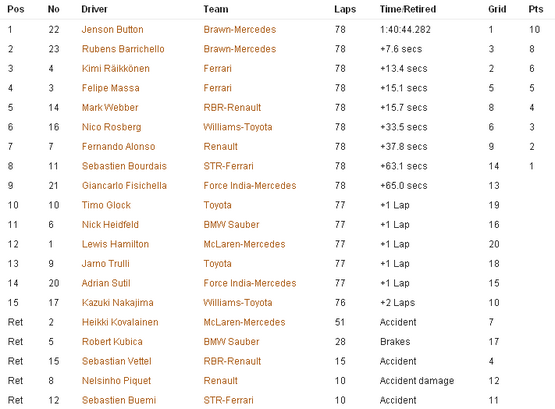555x409 pixels.
Task: Open the Lewis Hamilton driver link
Action: pos(115,244)
